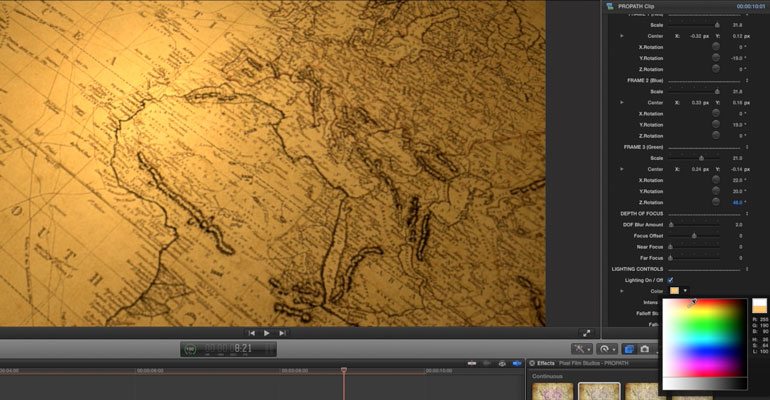
Task: Toggle timeline snapping
Action: click(517, 363)
